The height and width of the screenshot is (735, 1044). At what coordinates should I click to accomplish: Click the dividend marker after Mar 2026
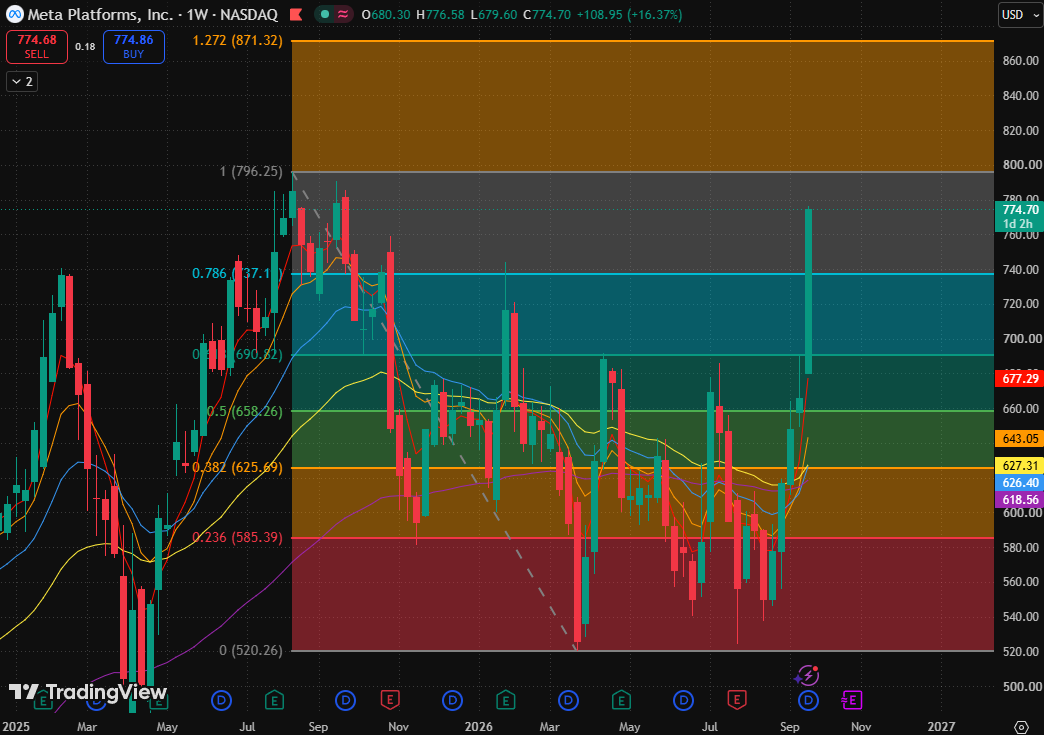pyautogui.click(x=568, y=700)
